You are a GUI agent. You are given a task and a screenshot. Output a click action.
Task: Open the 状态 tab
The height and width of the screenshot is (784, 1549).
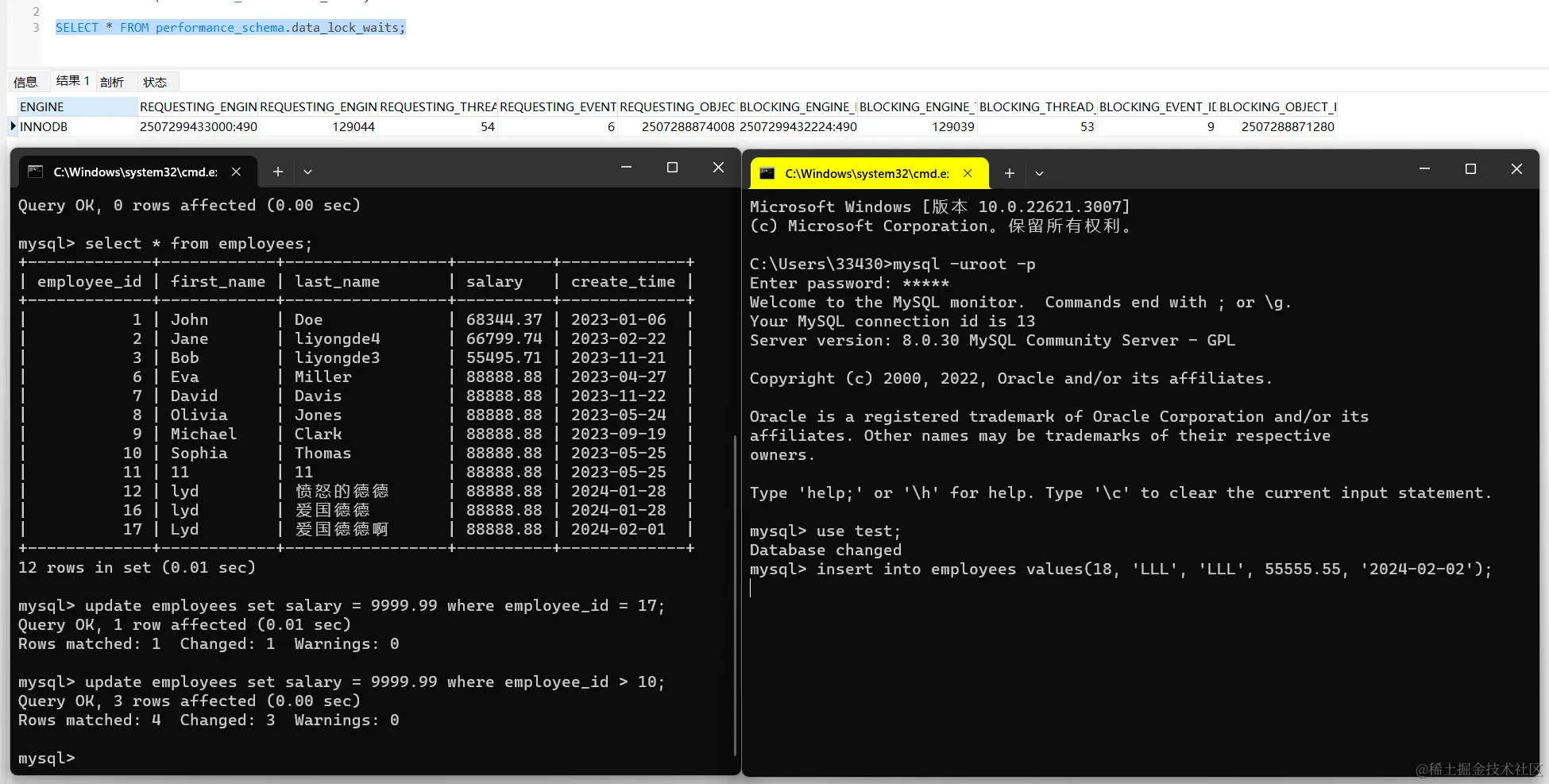(x=155, y=82)
